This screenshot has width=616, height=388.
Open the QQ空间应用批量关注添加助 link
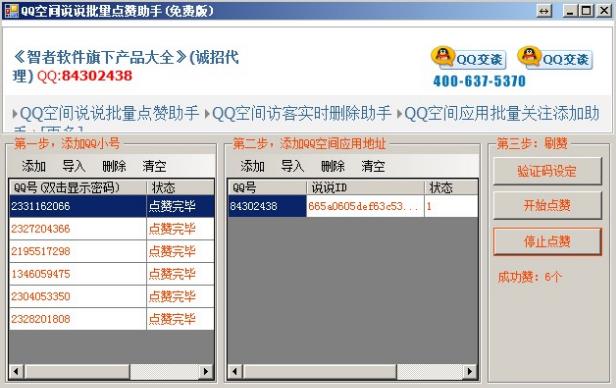[502, 113]
